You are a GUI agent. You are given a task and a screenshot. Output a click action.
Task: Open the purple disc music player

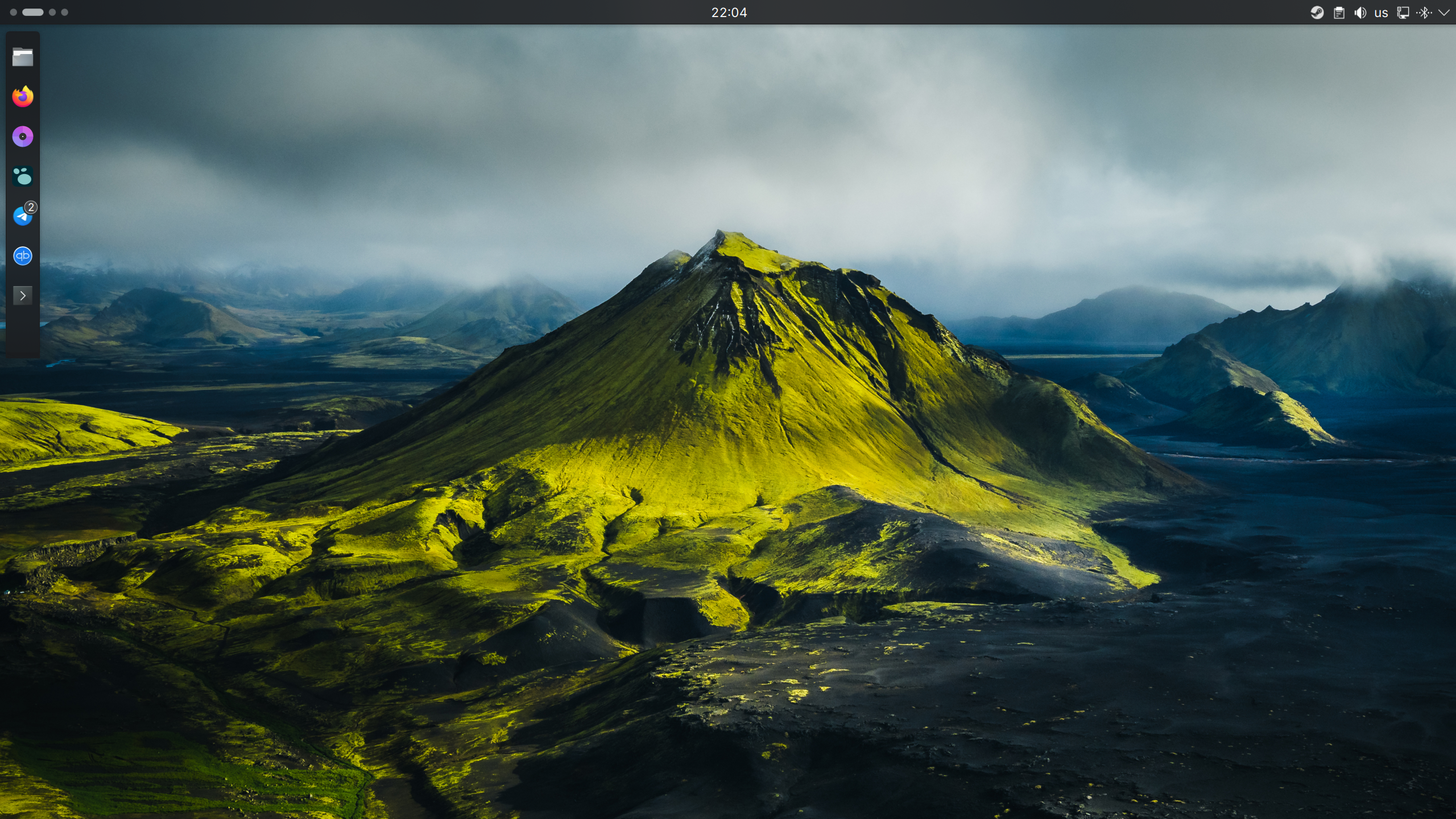(23, 136)
